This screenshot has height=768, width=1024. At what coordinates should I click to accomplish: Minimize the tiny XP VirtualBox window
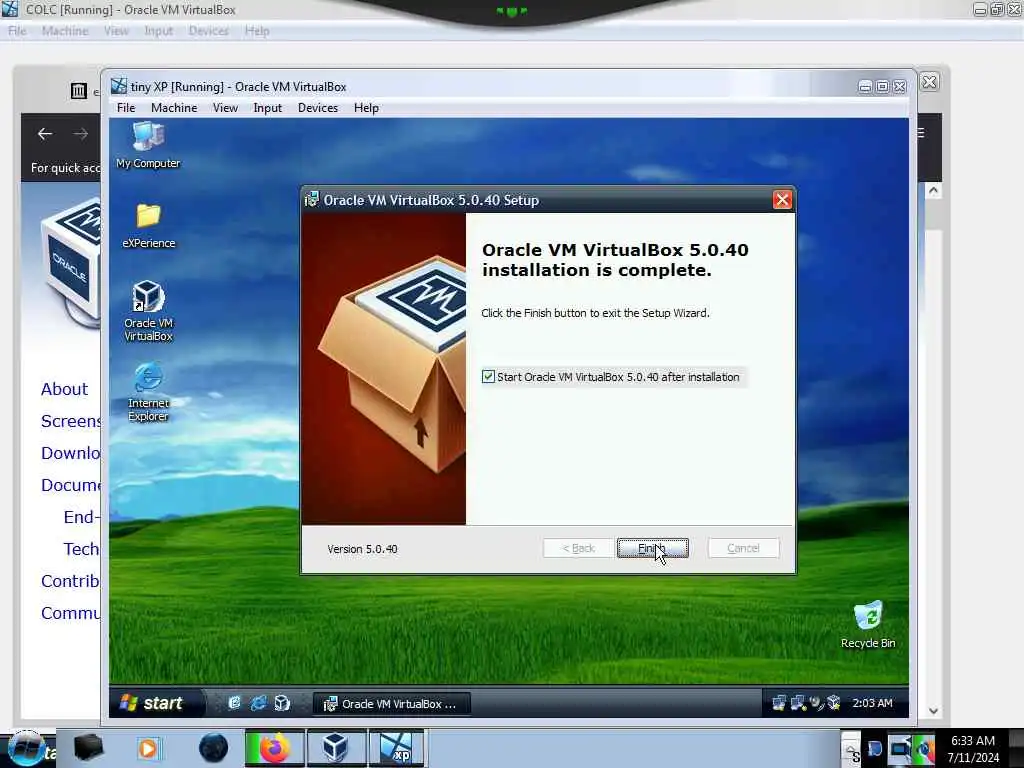865,86
